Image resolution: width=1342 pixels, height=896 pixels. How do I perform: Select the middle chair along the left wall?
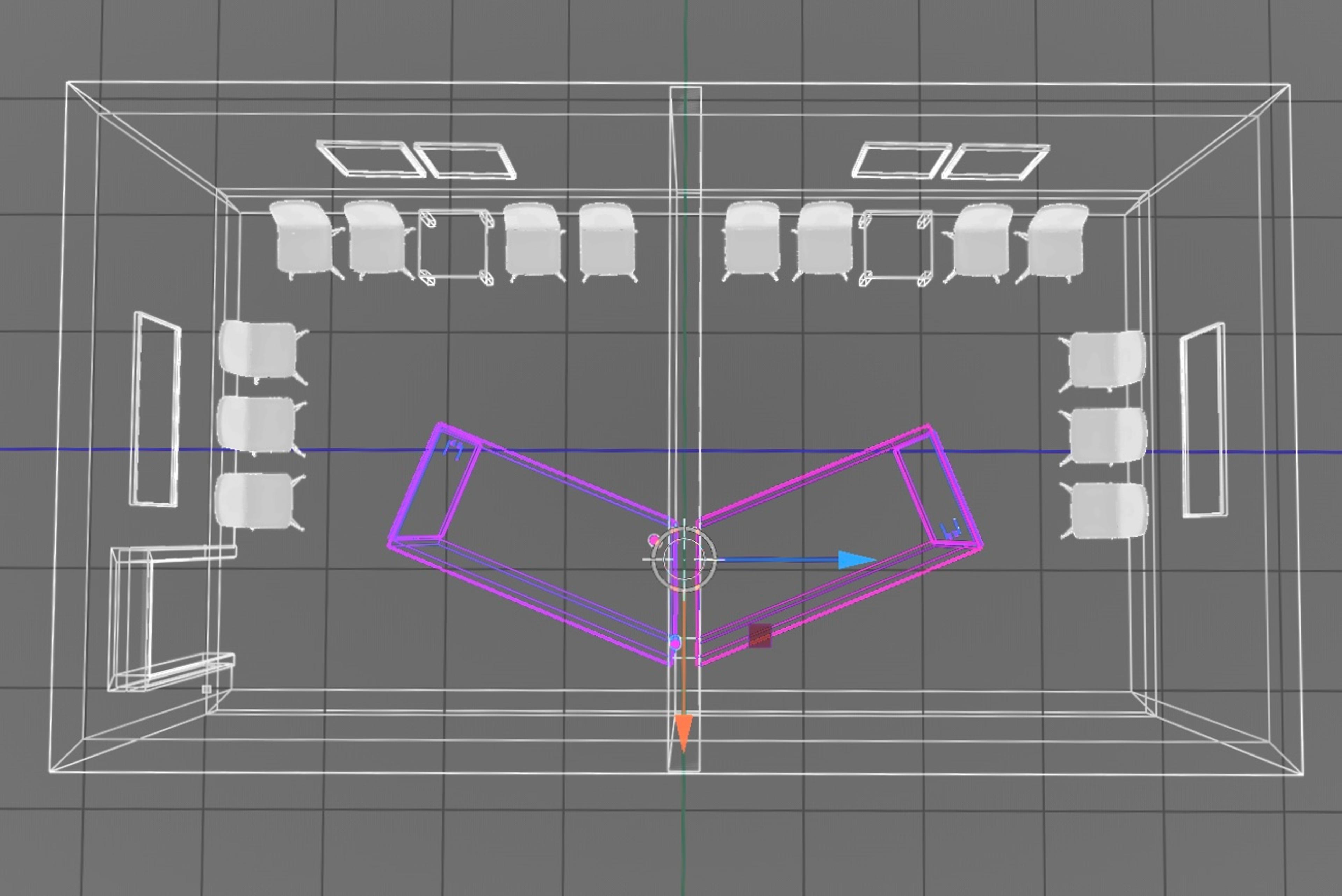coord(261,426)
